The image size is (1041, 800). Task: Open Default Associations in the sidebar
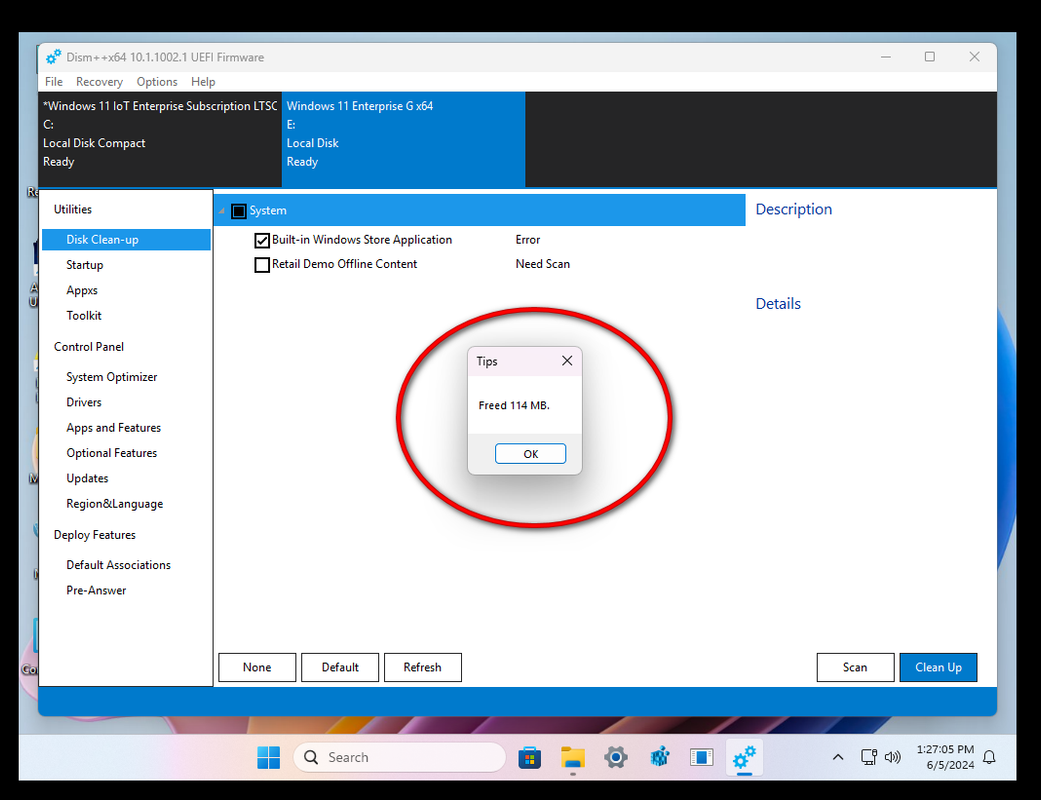118,565
